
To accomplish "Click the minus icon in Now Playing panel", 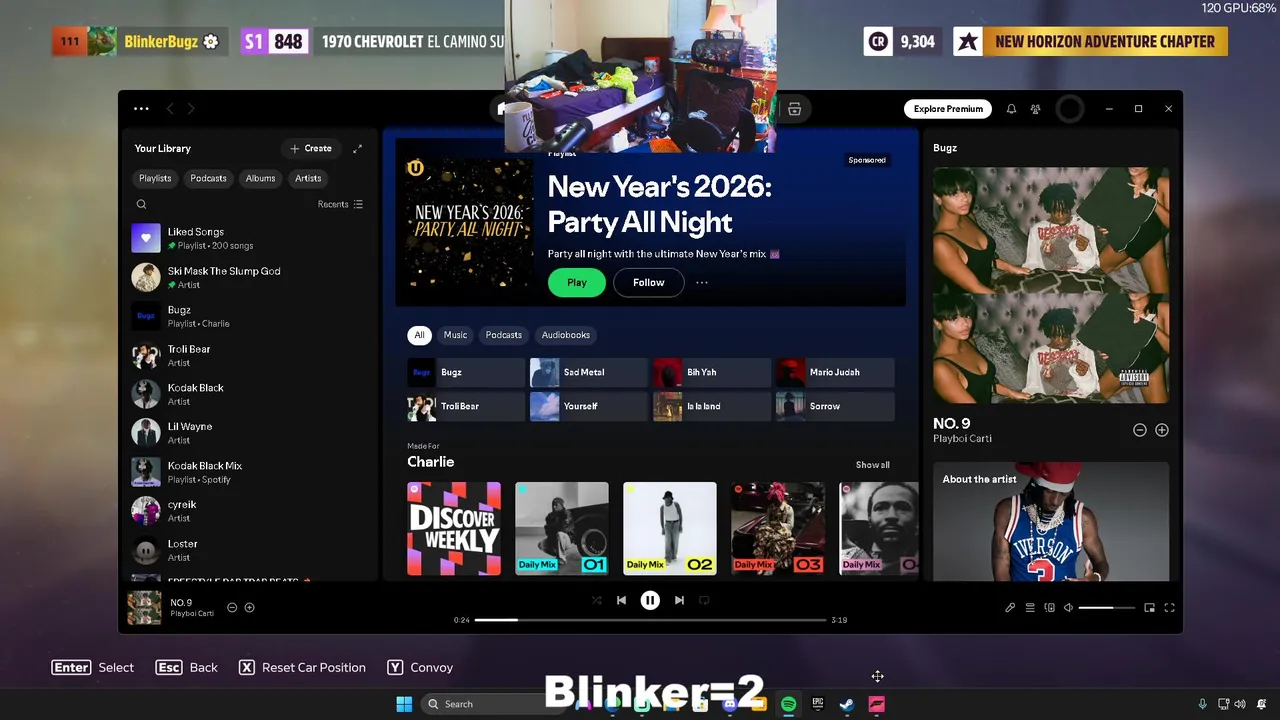I will 1139,430.
